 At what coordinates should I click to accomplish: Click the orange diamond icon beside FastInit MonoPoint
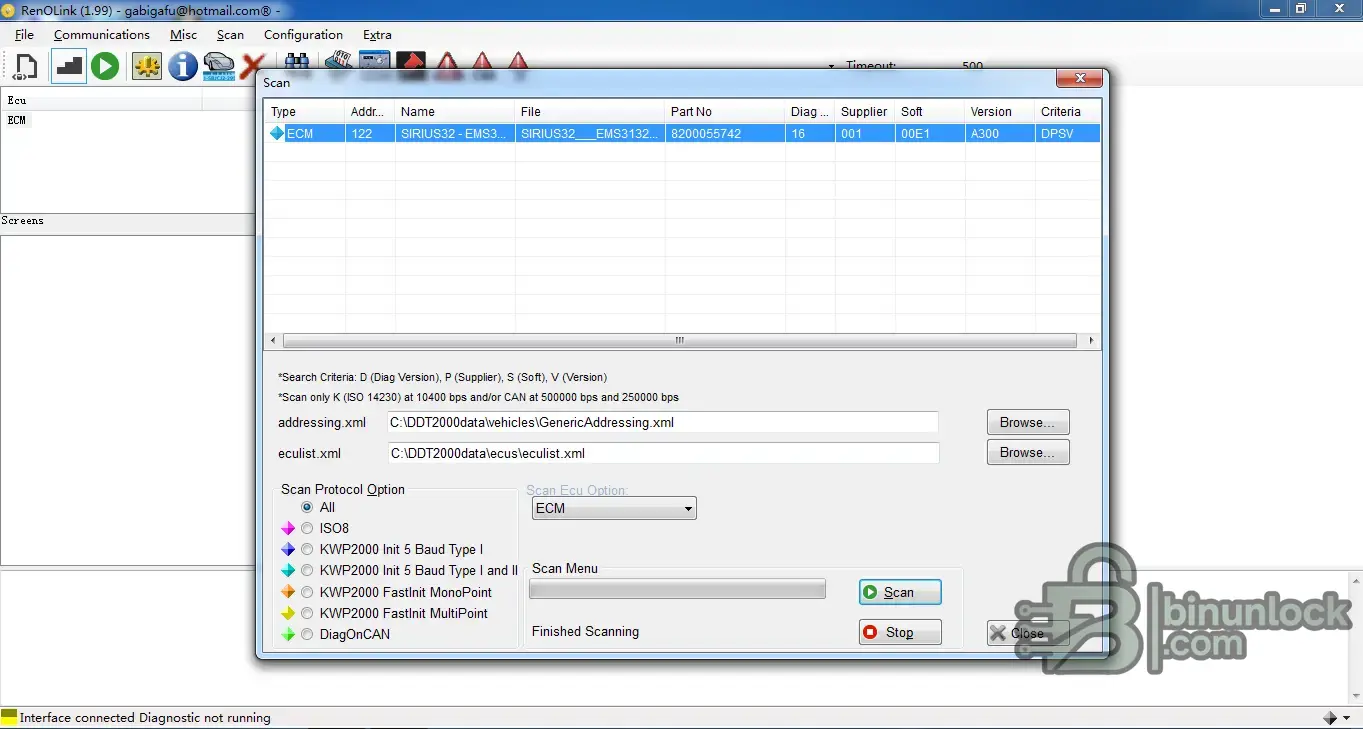coord(289,592)
